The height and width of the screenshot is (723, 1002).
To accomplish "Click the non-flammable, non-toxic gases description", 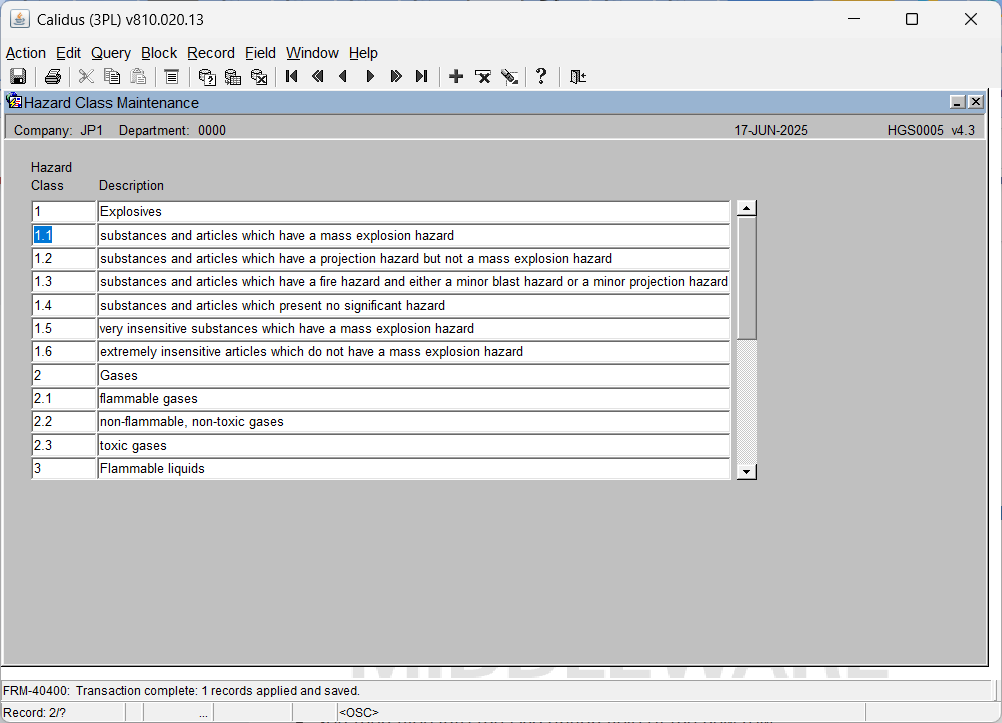I will tap(413, 422).
